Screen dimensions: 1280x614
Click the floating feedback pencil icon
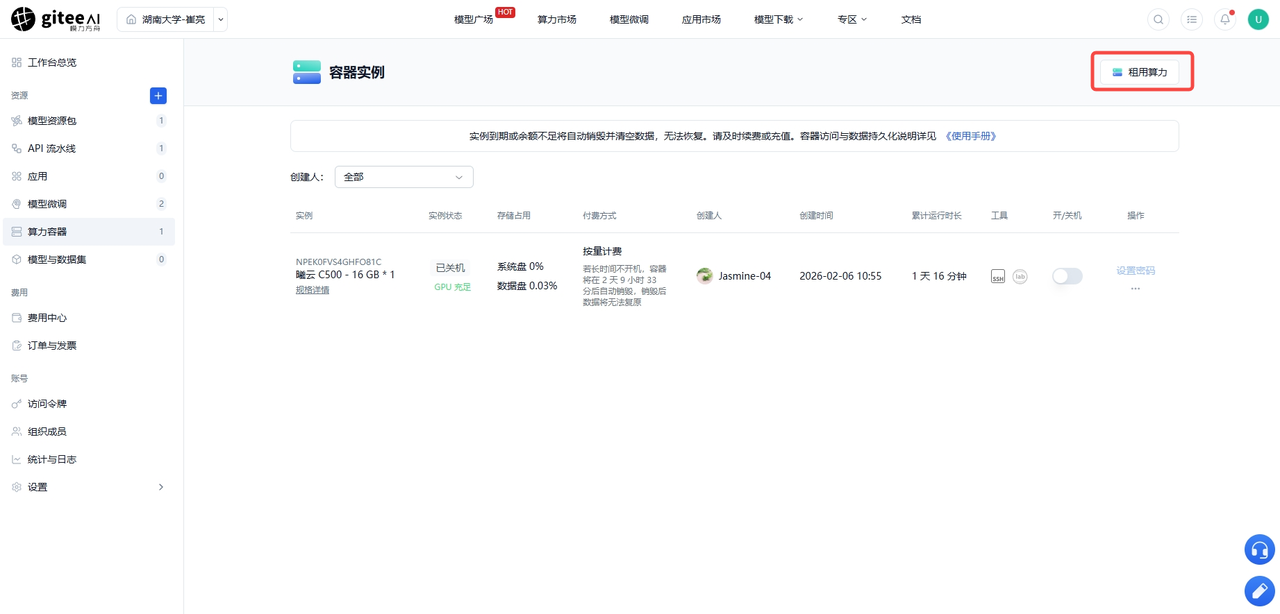(1259, 591)
